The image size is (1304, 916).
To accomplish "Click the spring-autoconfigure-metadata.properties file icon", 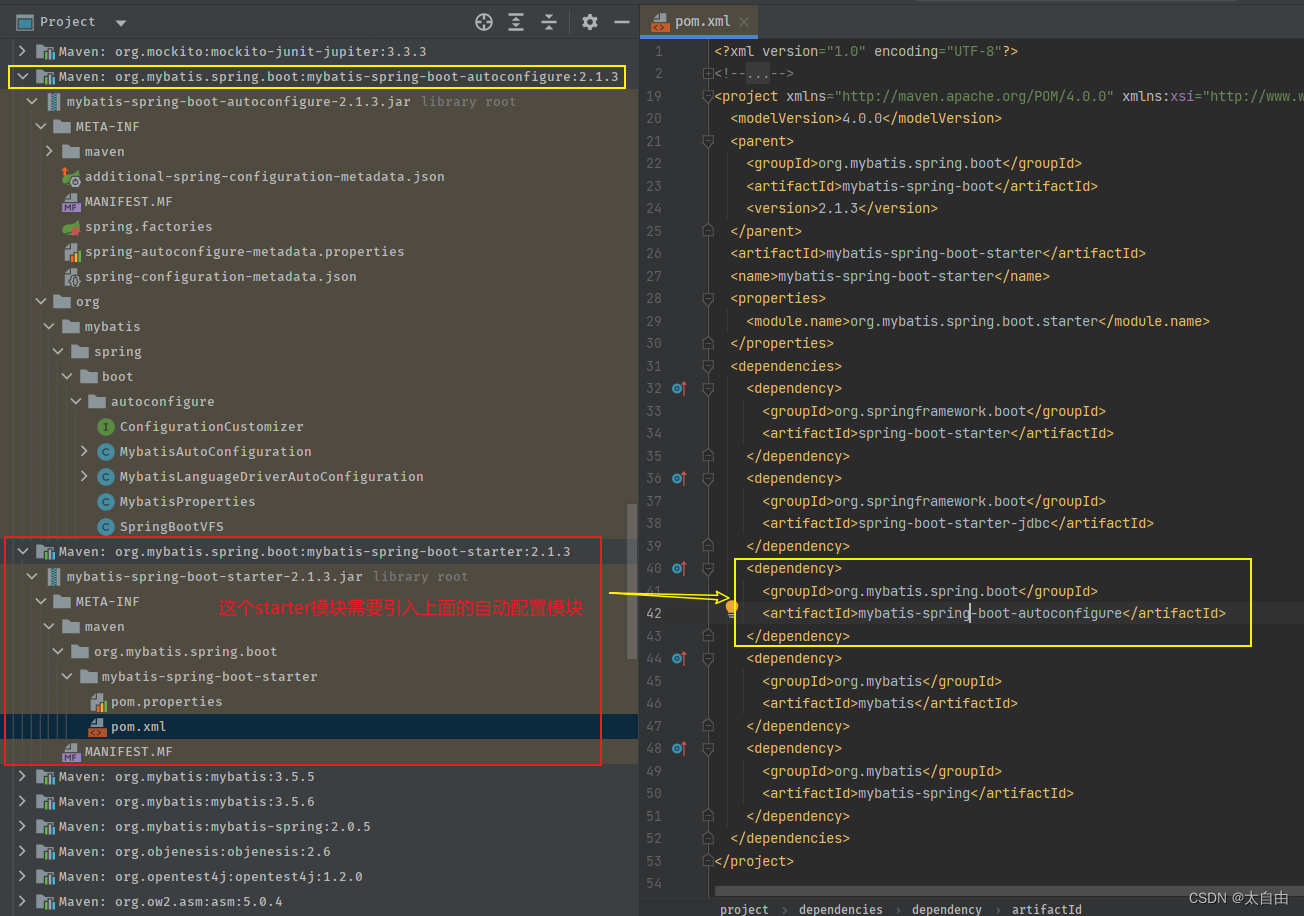I will [71, 251].
